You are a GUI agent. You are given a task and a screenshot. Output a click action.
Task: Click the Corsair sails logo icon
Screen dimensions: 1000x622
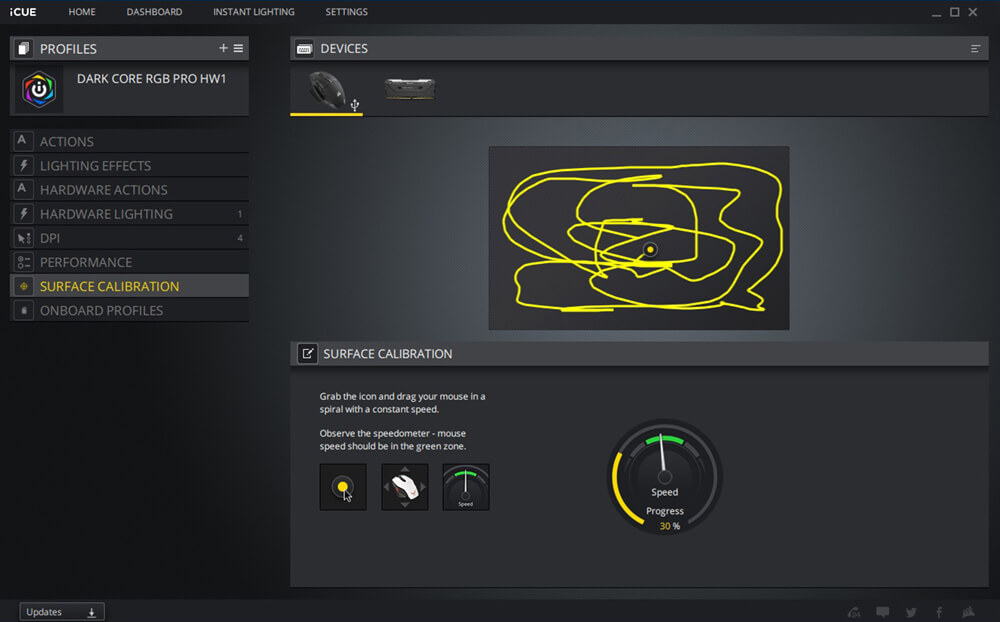(968, 612)
